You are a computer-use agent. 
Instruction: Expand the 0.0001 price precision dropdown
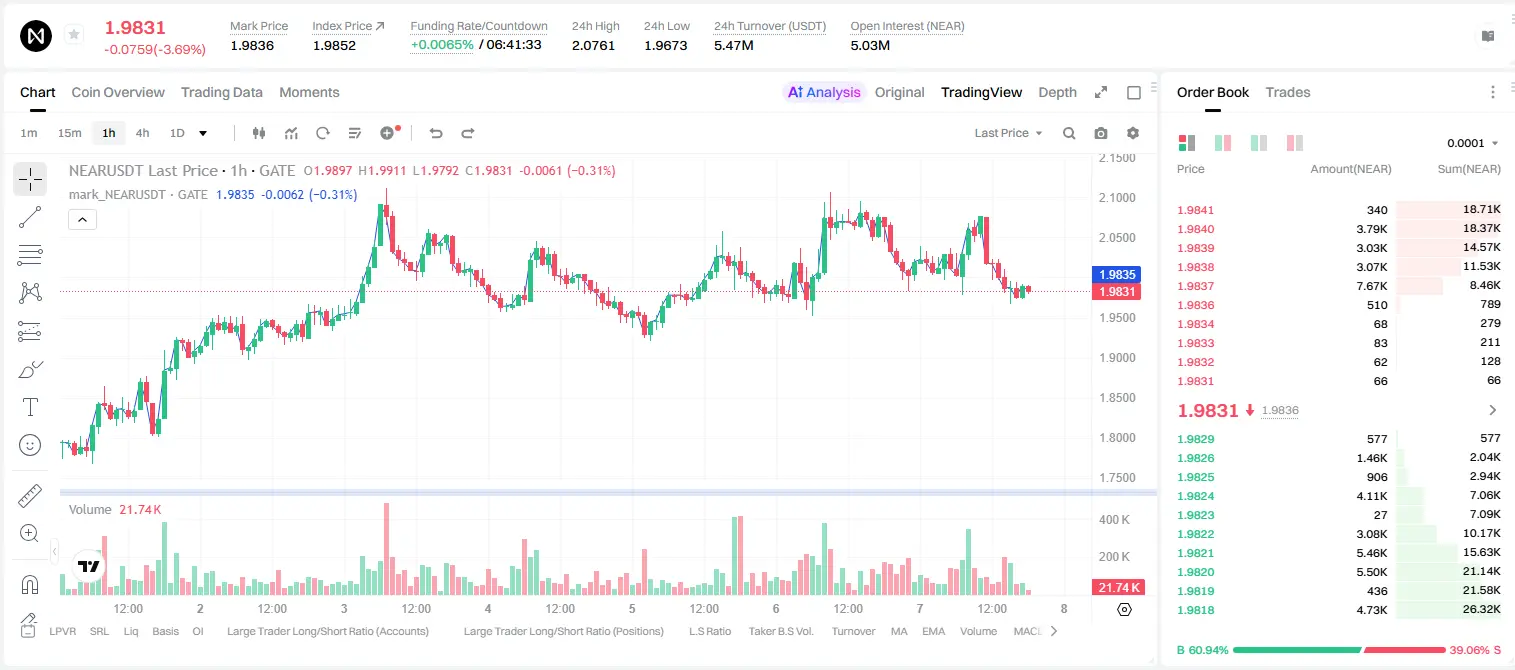point(1473,143)
